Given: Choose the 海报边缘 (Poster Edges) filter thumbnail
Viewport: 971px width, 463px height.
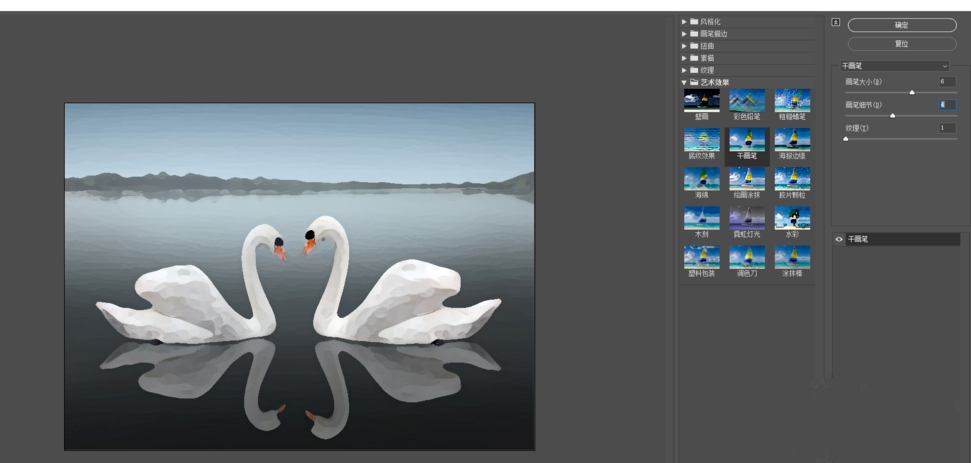Looking at the screenshot, I should [x=792, y=139].
